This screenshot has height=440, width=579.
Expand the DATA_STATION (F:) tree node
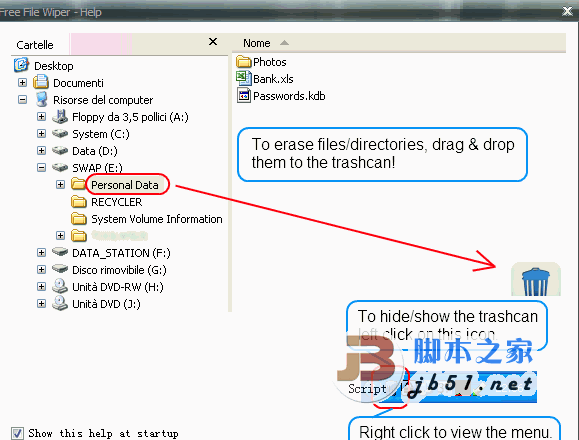(x=41, y=252)
